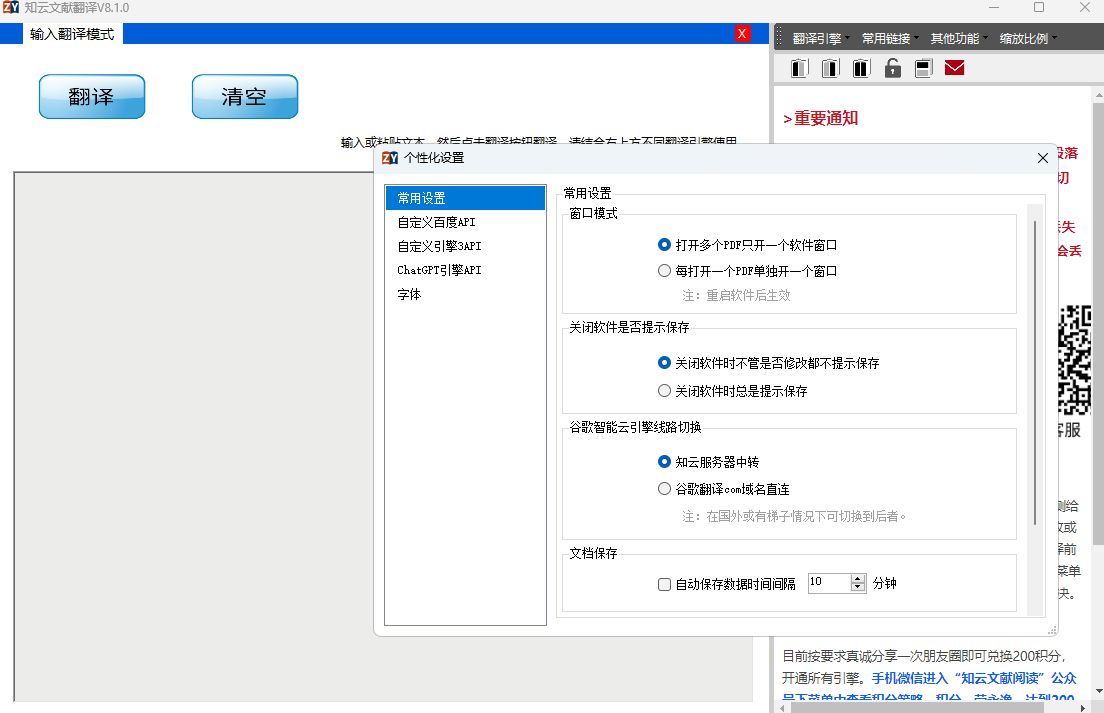Viewport: 1104px width, 713px height.
Task: Switch to the ChatGPT引擎API settings page
Action: click(x=438, y=269)
